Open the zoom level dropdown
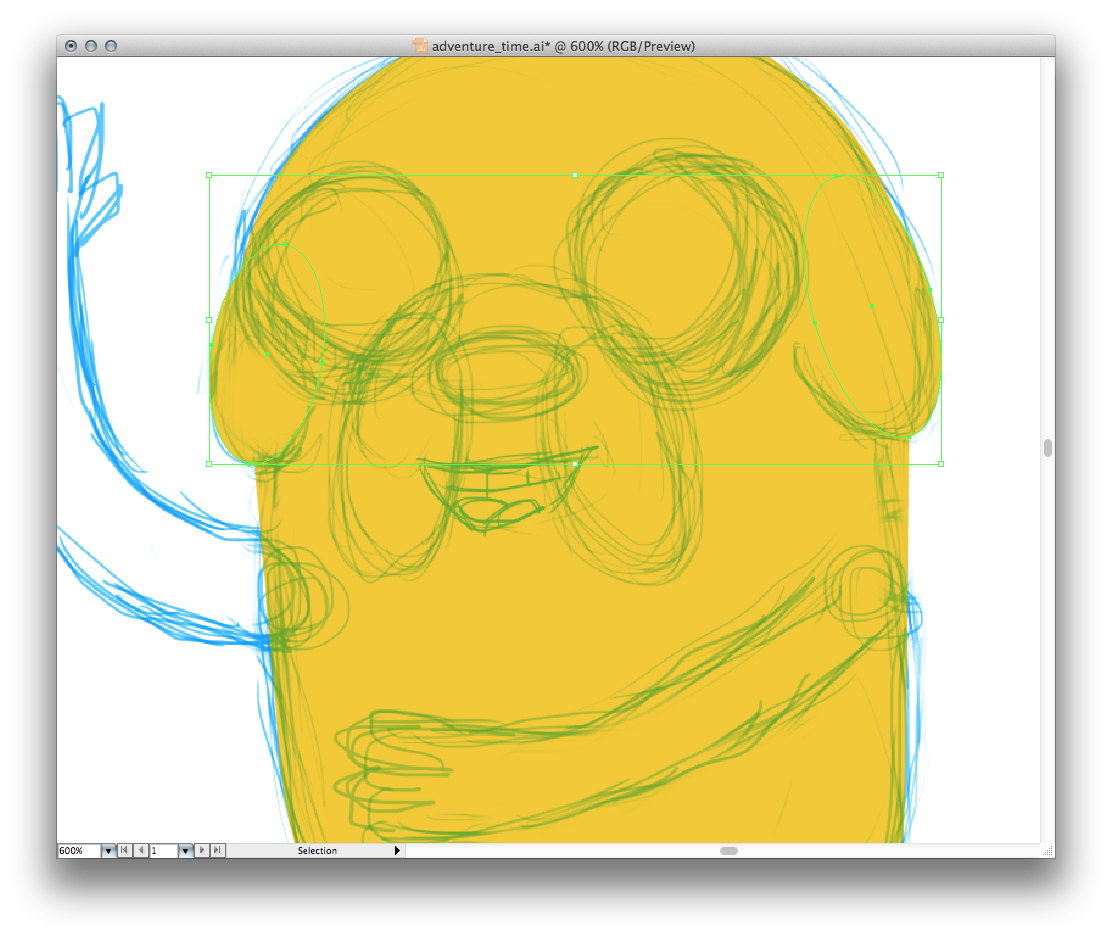The image size is (1112, 937). 108,851
